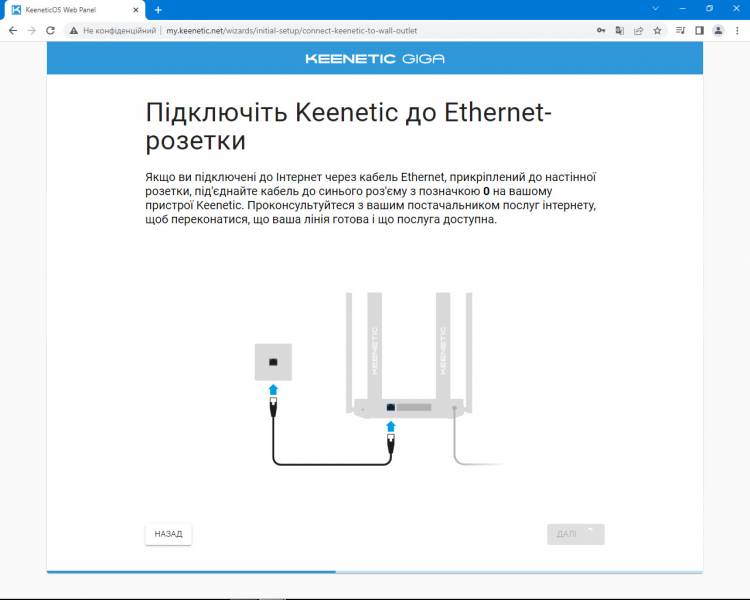The height and width of the screenshot is (600, 750).
Task: Reload the page with refresh icon
Action: [50, 31]
